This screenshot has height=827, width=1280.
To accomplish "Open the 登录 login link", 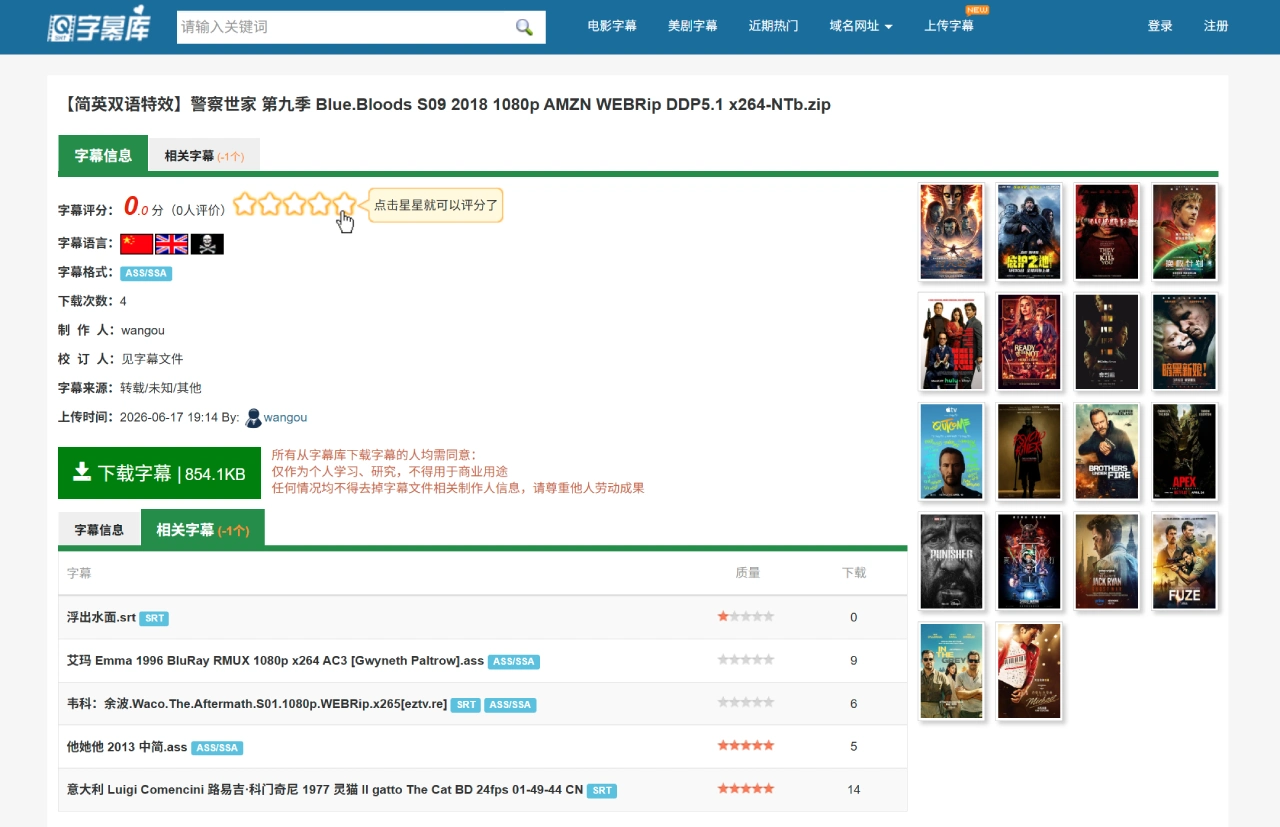I will tap(1160, 26).
